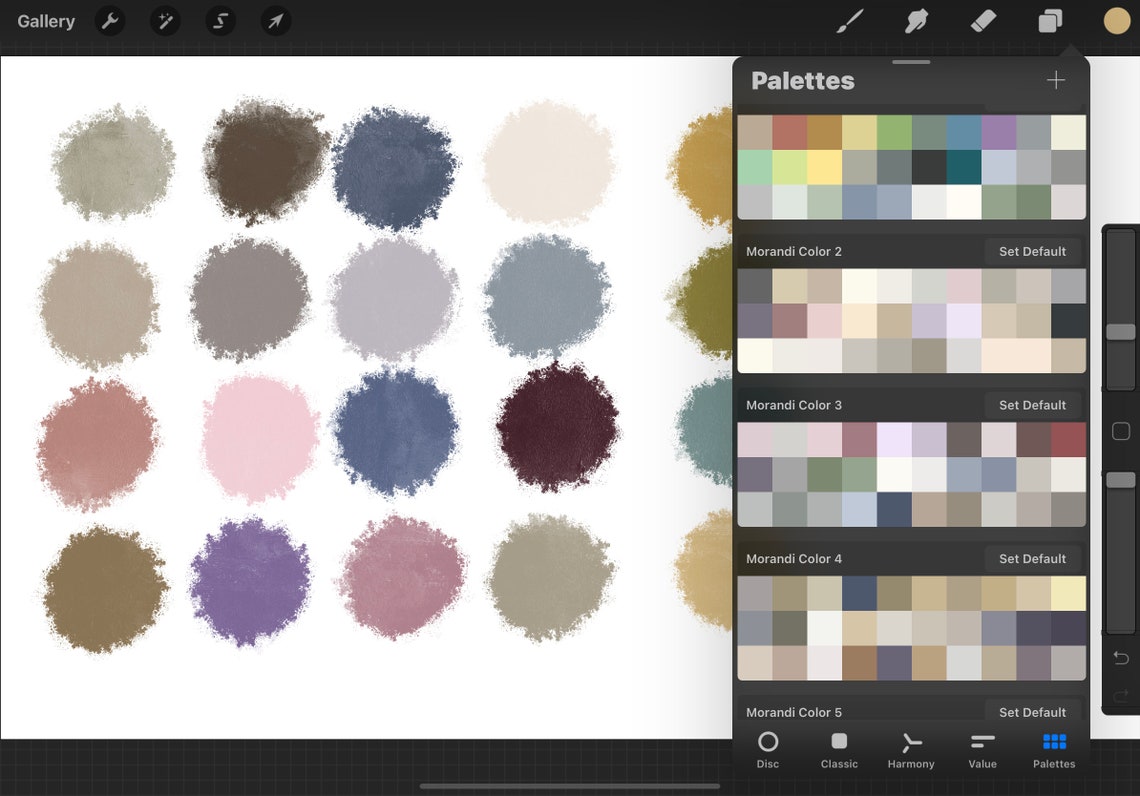Select the Eraser tool
The height and width of the screenshot is (796, 1140).
pyautogui.click(x=983, y=20)
